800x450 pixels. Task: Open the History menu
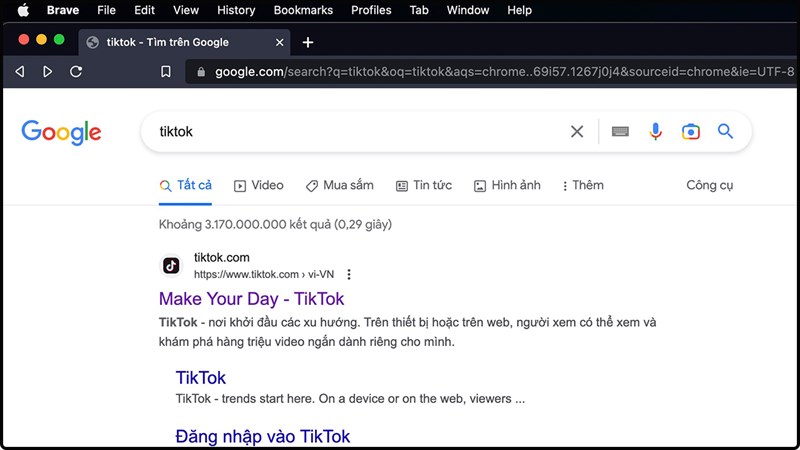(236, 10)
